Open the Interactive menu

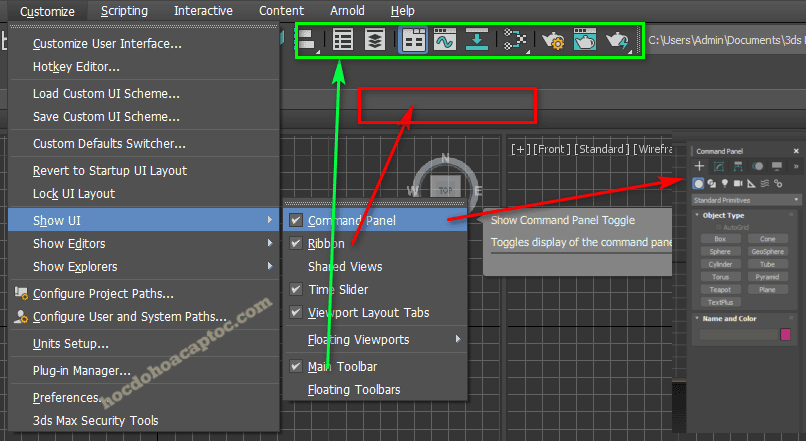coord(203,11)
